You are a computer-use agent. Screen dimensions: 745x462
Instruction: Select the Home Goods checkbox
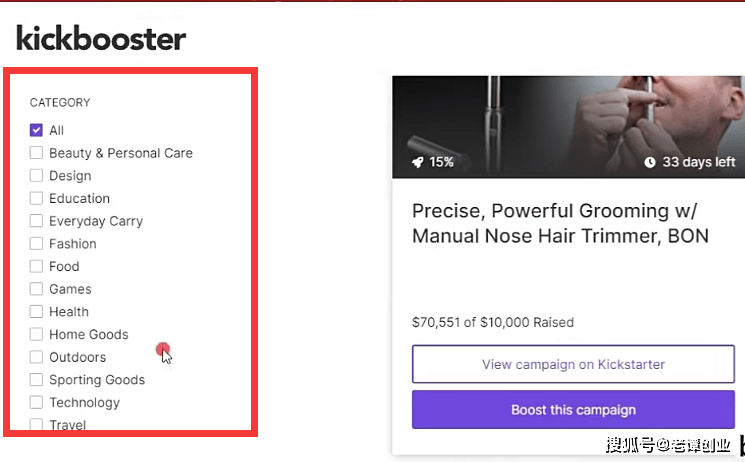pos(36,335)
